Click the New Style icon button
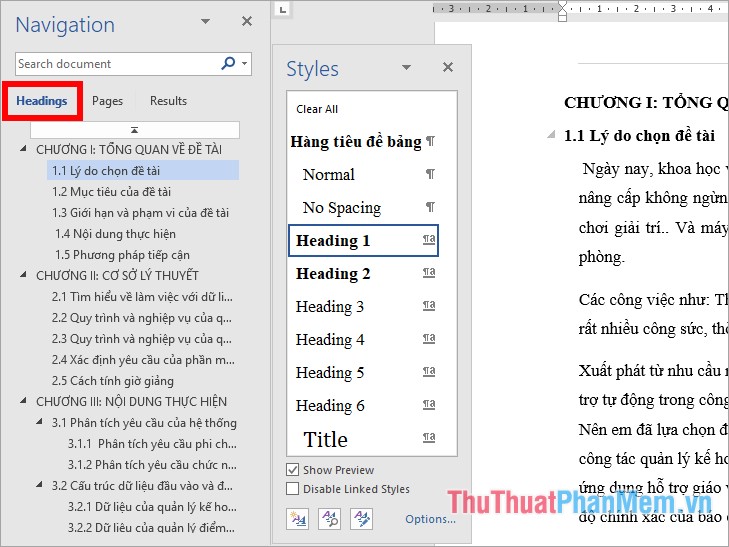 click(297, 519)
